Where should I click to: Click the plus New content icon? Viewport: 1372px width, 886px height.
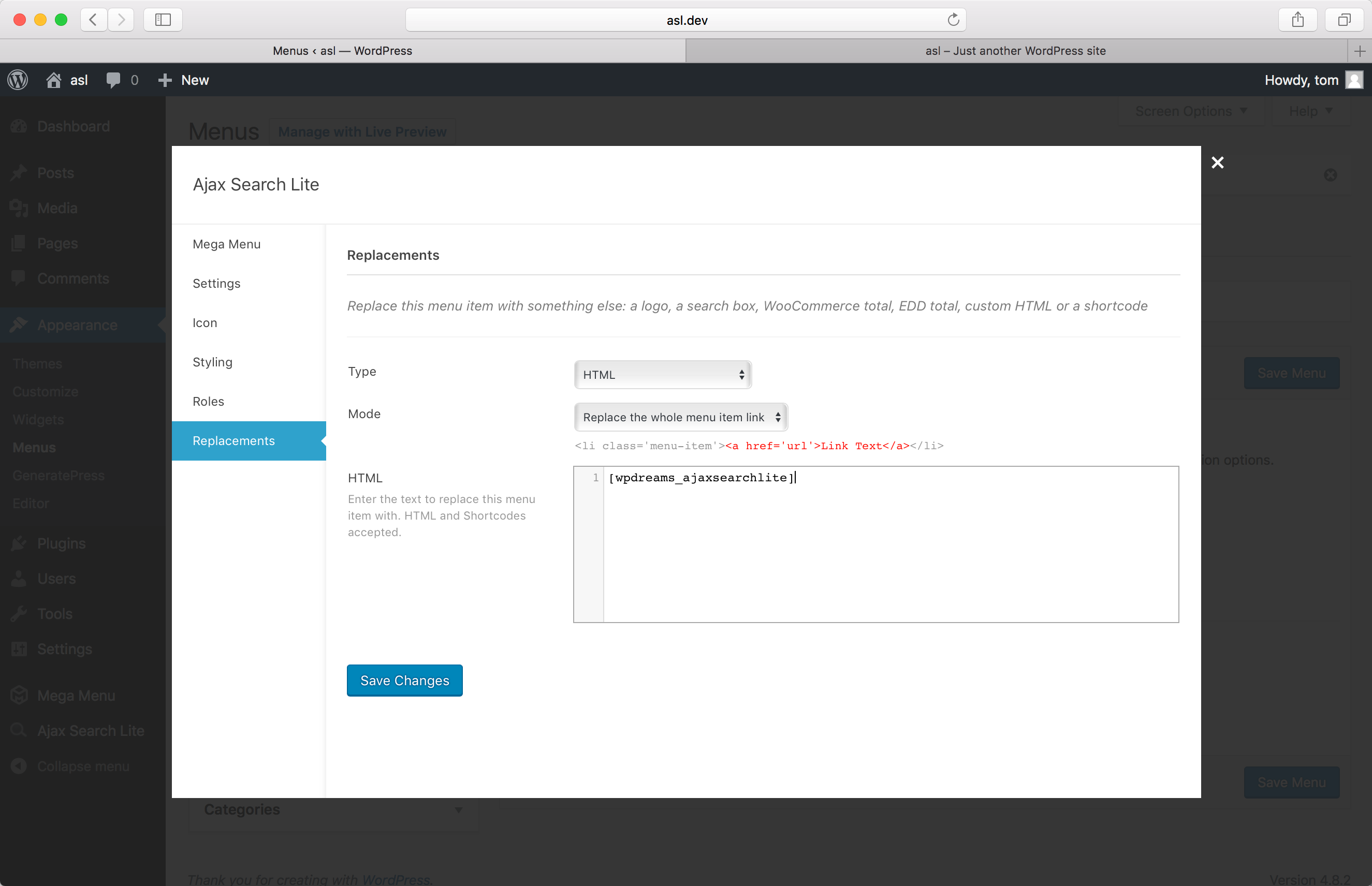pos(165,80)
